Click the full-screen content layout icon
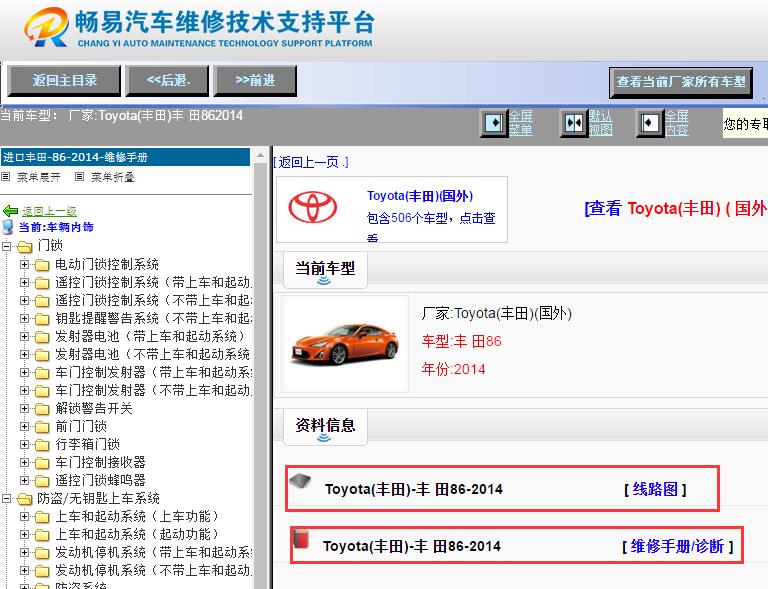Image resolution: width=768 pixels, height=589 pixels. (648, 122)
